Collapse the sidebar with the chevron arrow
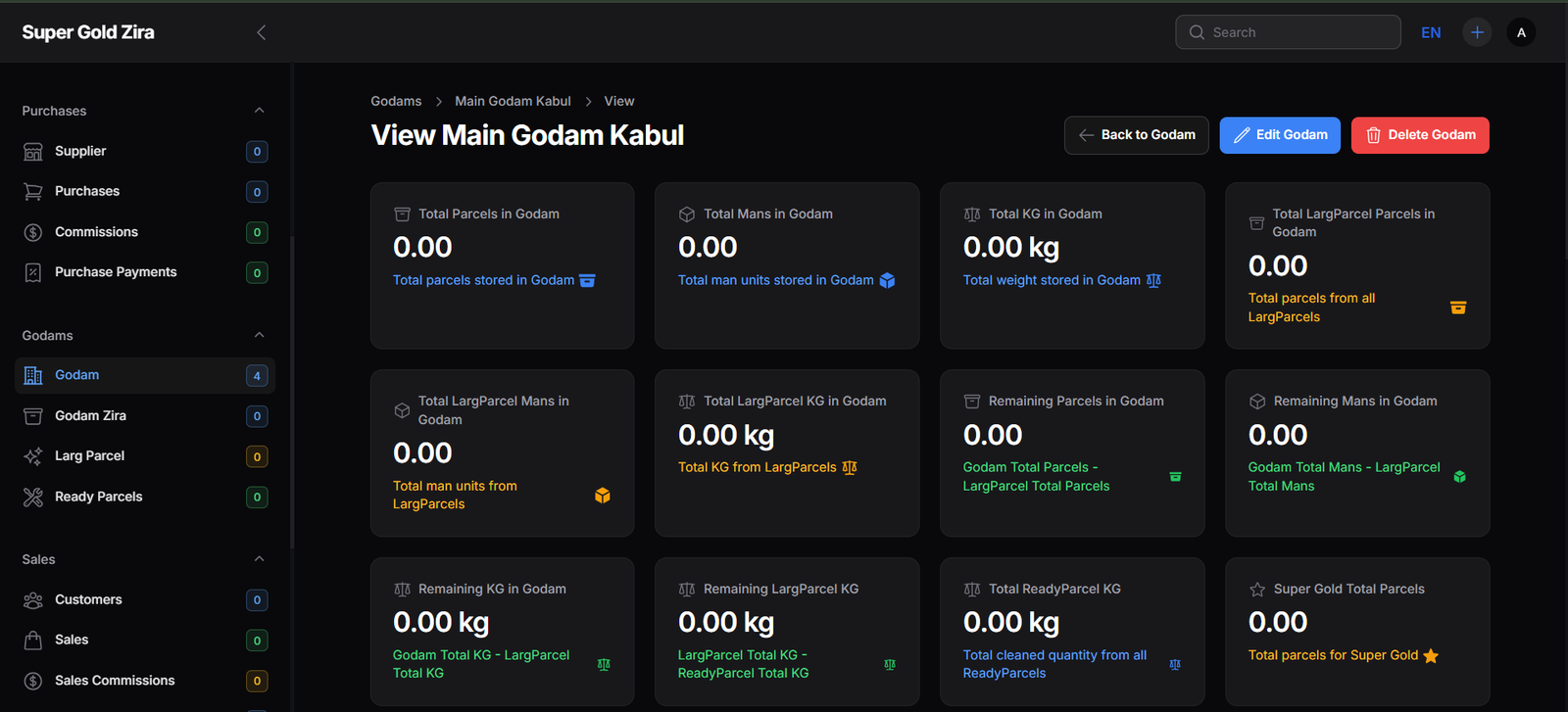The image size is (1568, 712). point(261,32)
